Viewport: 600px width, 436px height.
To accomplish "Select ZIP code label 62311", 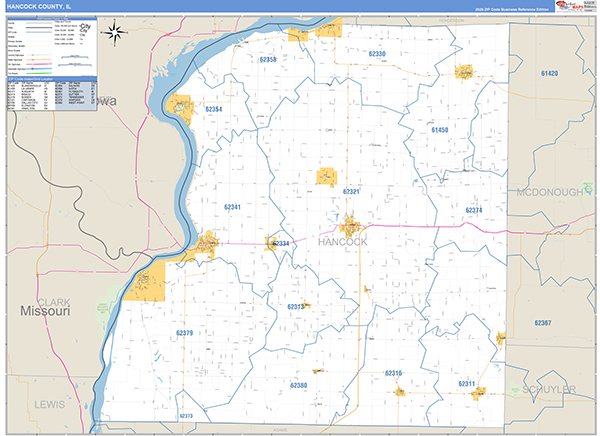I will tap(466, 384).
